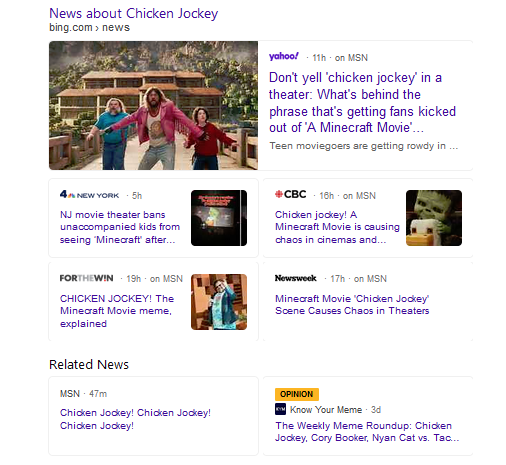Open the zombie on chicken thumbnail
The width and height of the screenshot is (506, 465).
pos(434,218)
